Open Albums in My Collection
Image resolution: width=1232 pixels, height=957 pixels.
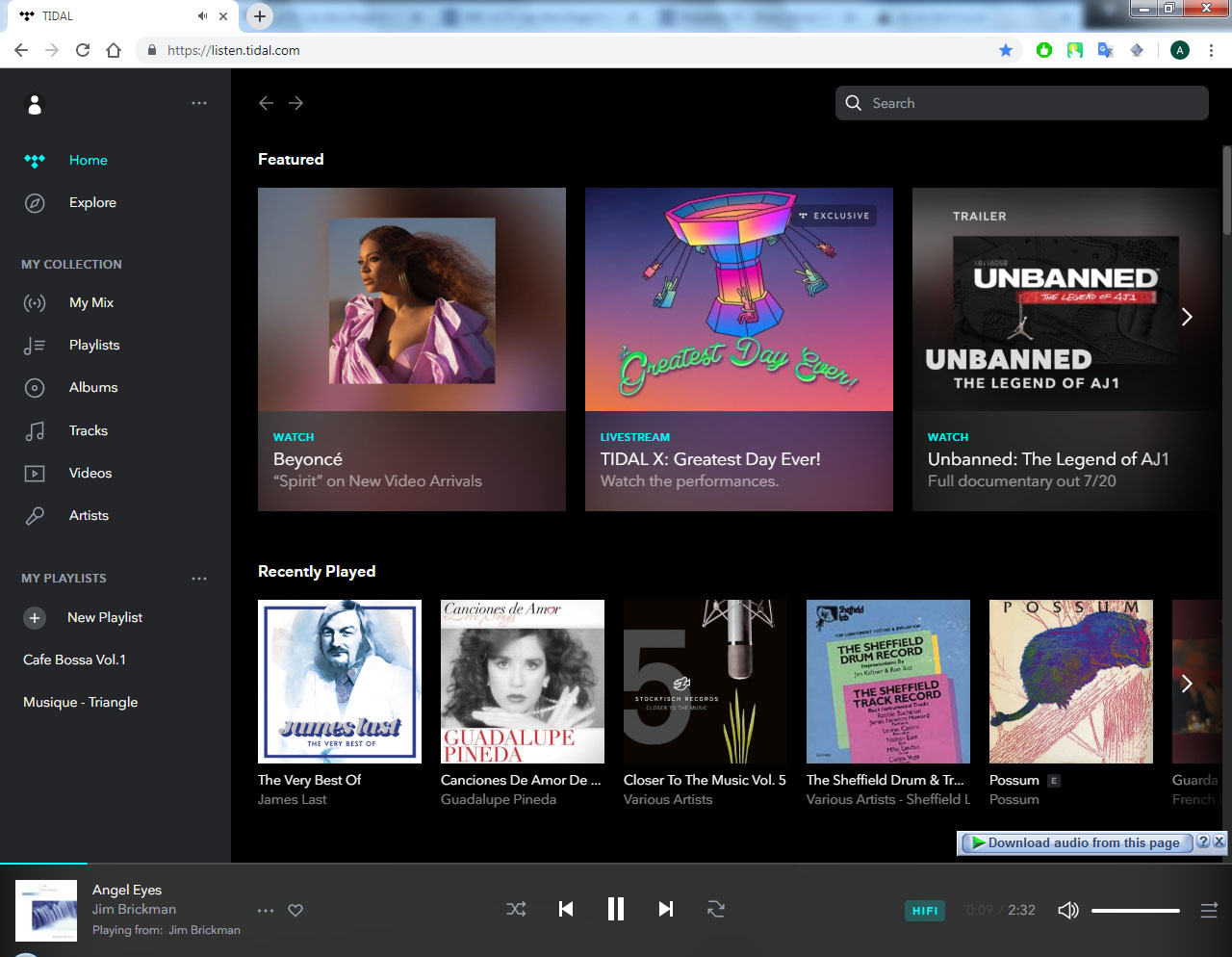click(93, 387)
